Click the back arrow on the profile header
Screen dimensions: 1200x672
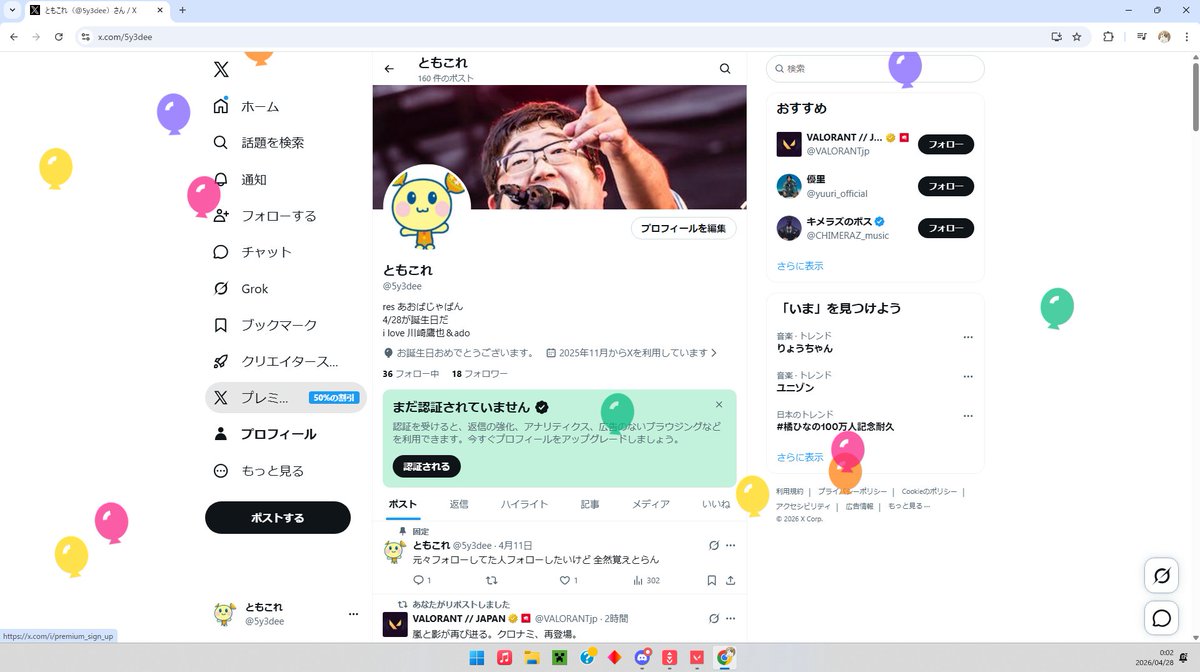click(x=389, y=69)
